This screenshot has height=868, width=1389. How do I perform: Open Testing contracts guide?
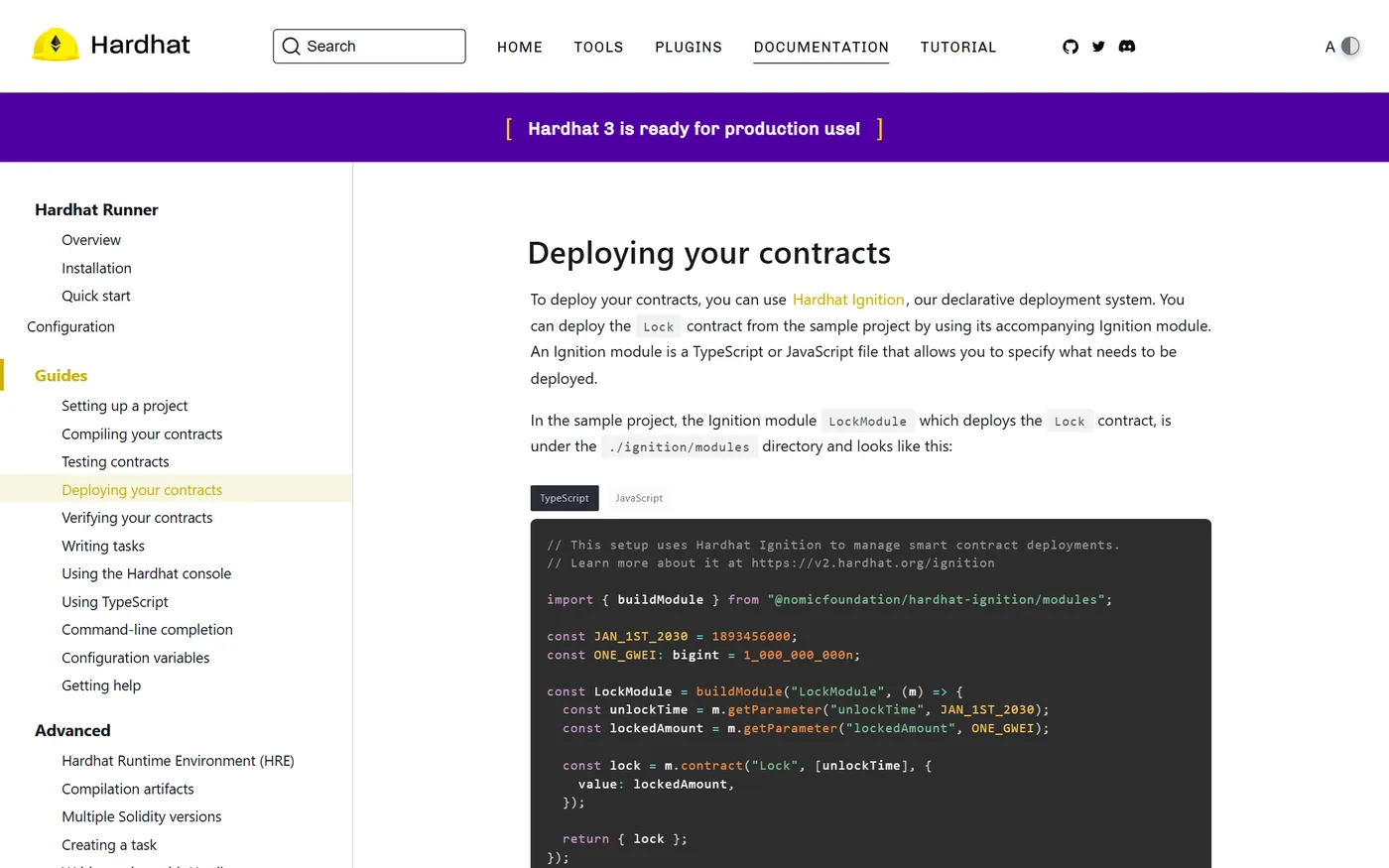click(115, 461)
